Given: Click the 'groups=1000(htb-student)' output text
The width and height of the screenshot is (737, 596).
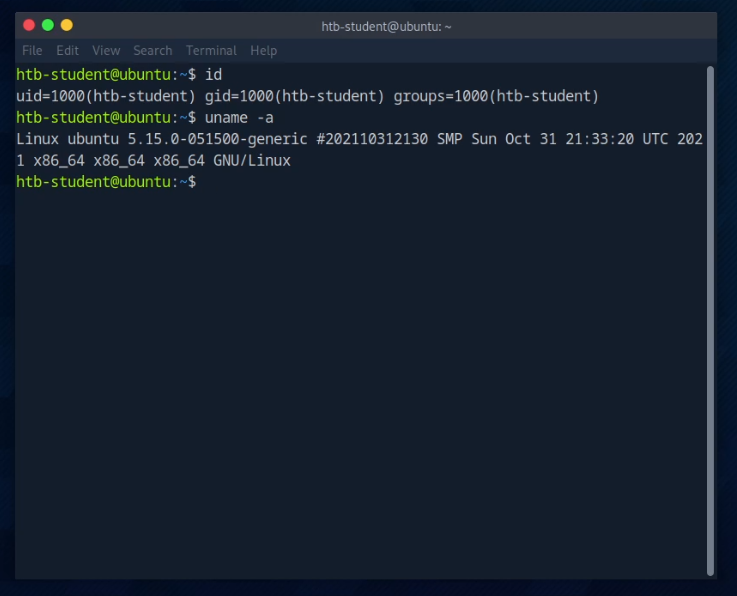Looking at the screenshot, I should click(x=496, y=96).
